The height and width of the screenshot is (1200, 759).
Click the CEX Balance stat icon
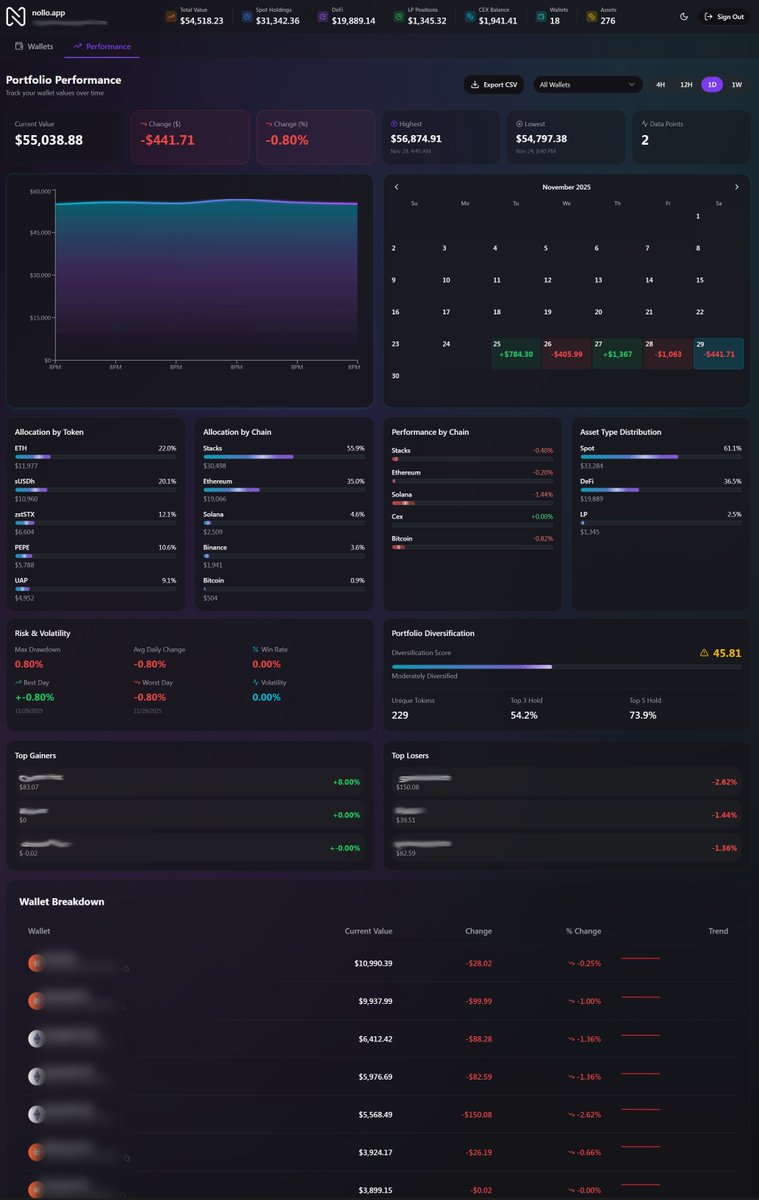469,16
